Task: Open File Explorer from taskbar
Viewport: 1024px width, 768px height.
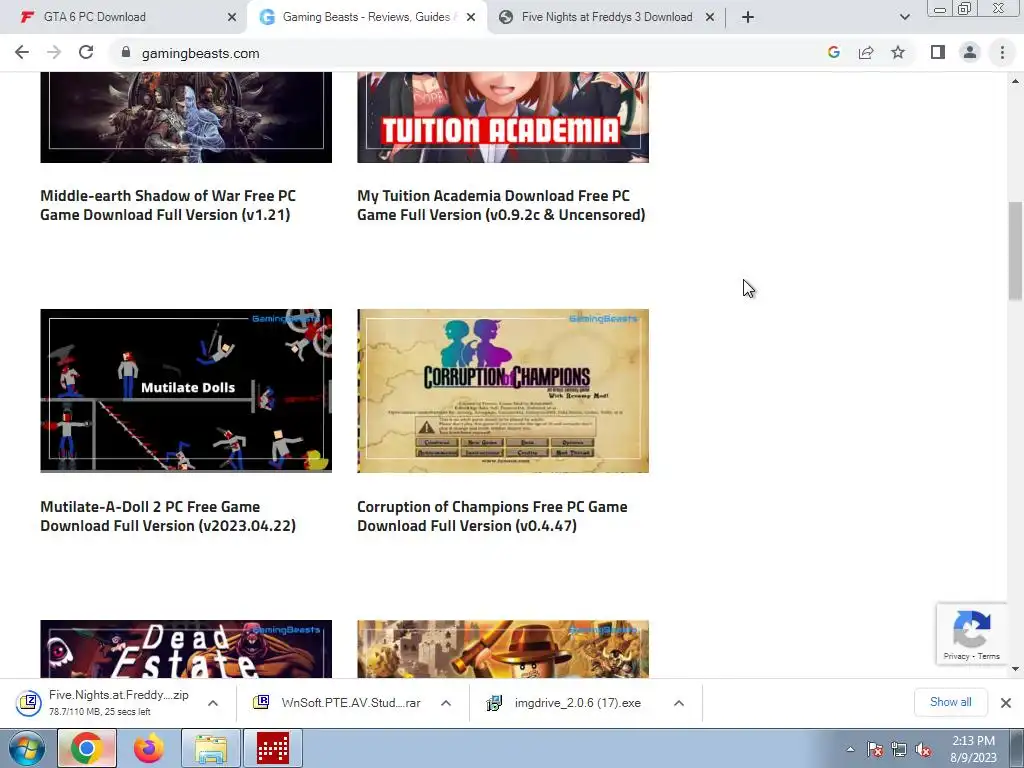Action: pos(211,748)
